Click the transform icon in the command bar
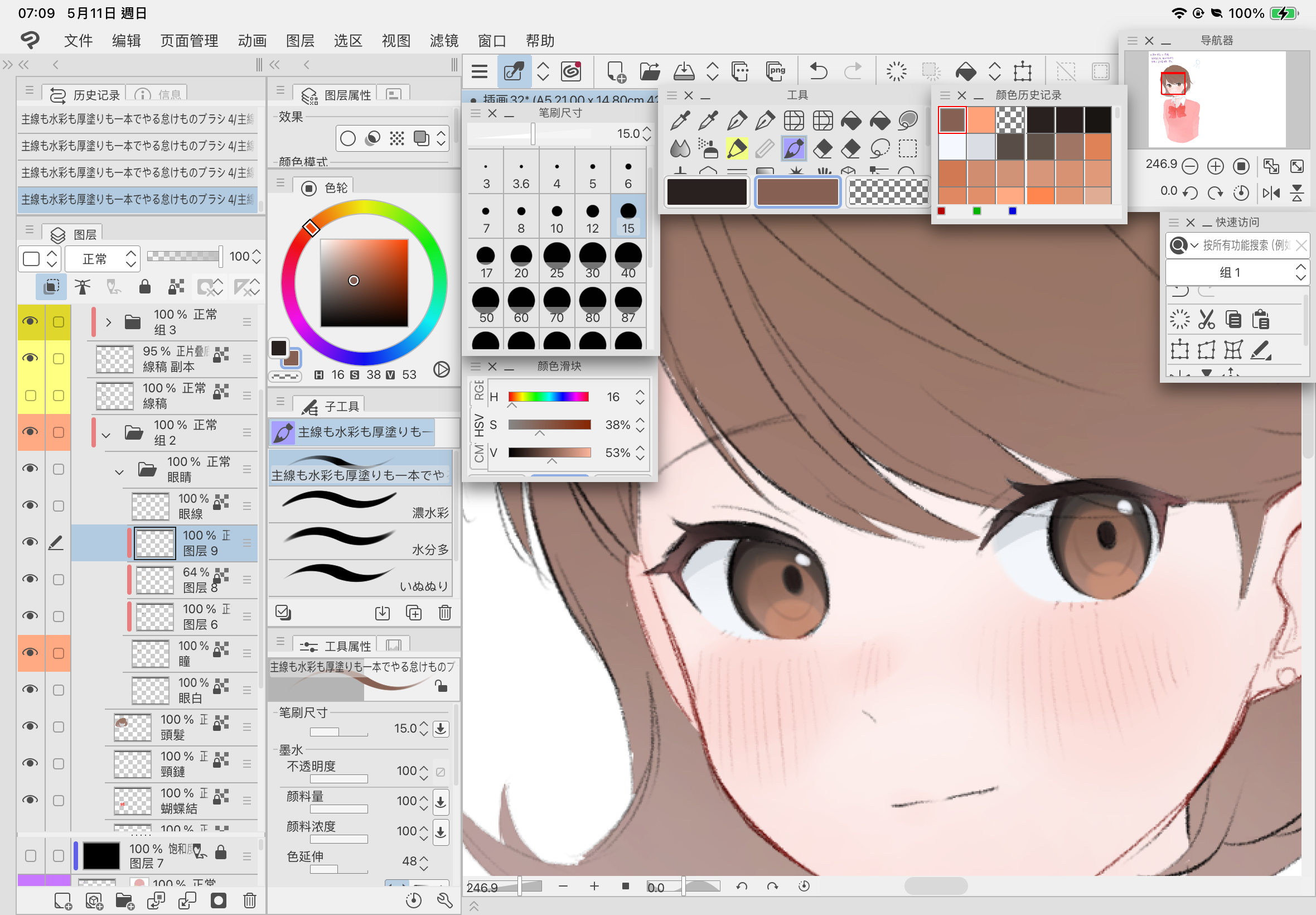1316x915 pixels. click(x=1022, y=71)
